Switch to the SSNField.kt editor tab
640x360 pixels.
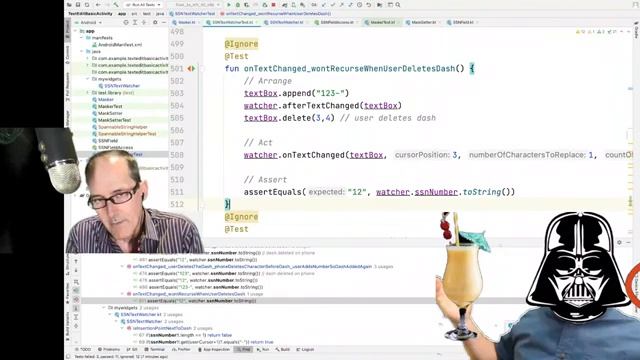coord(463,22)
